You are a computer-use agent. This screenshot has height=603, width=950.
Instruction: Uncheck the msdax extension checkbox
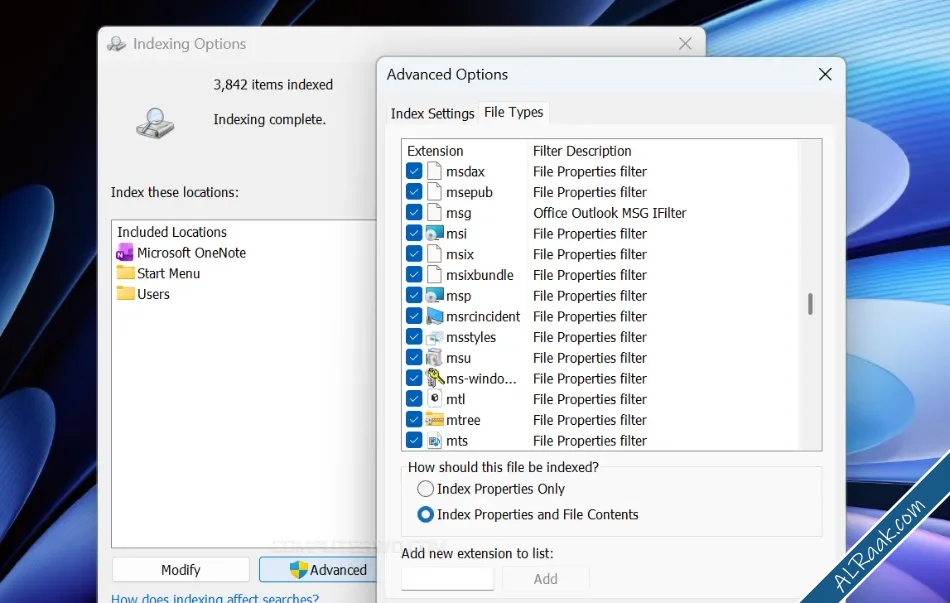coord(414,172)
